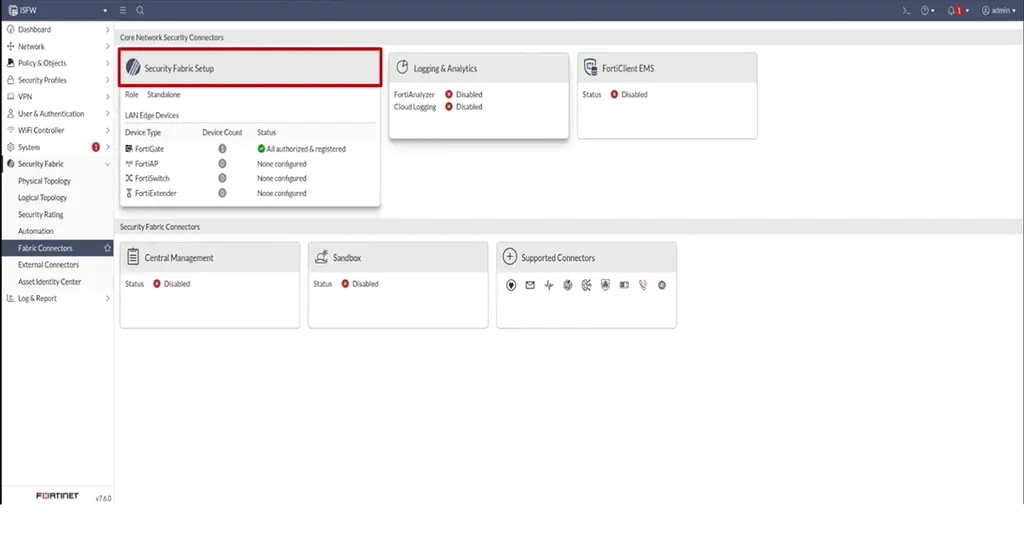Click the FortiExtender device count badge
The height and width of the screenshot is (546, 1024).
222,193
